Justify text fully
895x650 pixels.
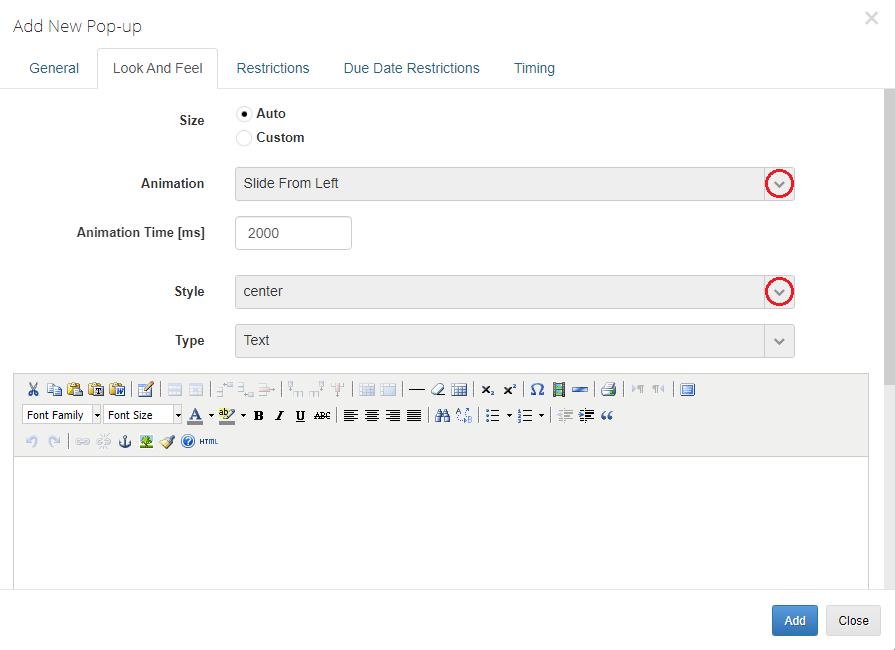coord(414,415)
